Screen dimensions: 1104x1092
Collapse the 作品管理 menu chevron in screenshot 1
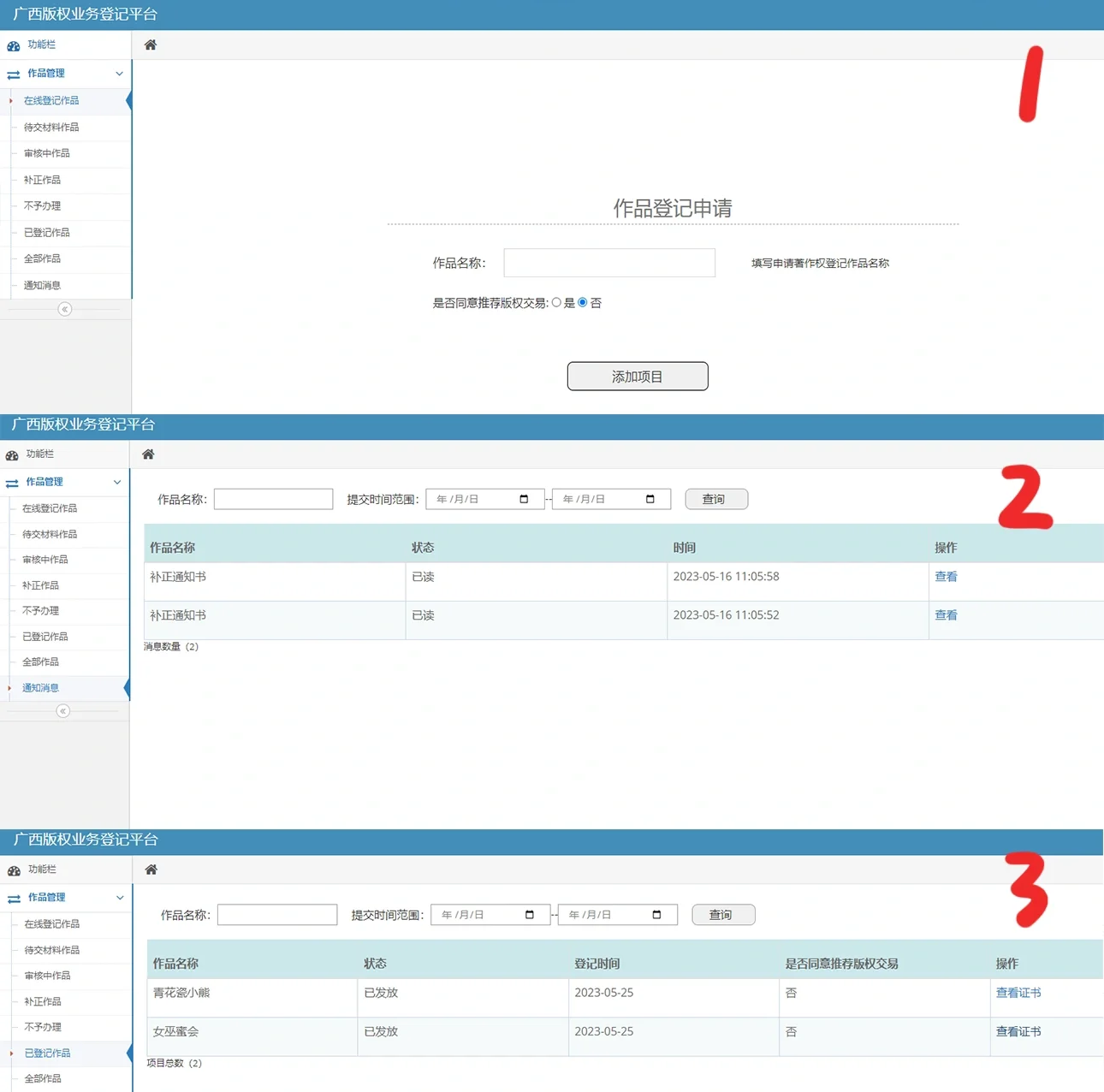[119, 74]
